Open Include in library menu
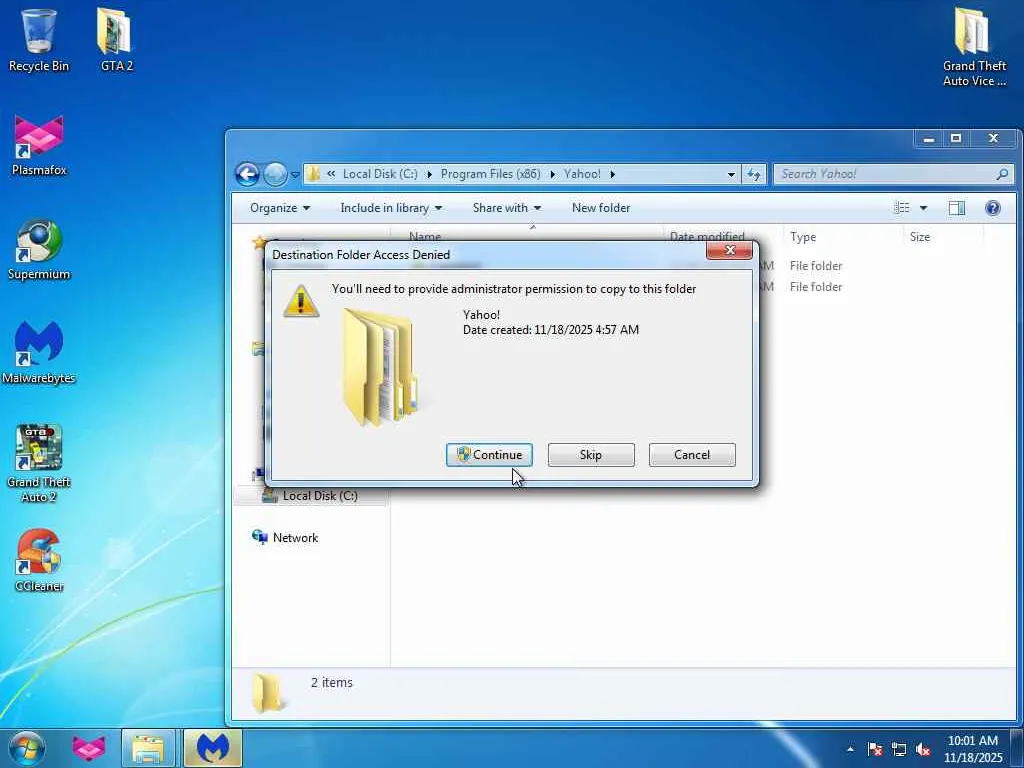Image resolution: width=1024 pixels, height=768 pixels. [x=391, y=208]
